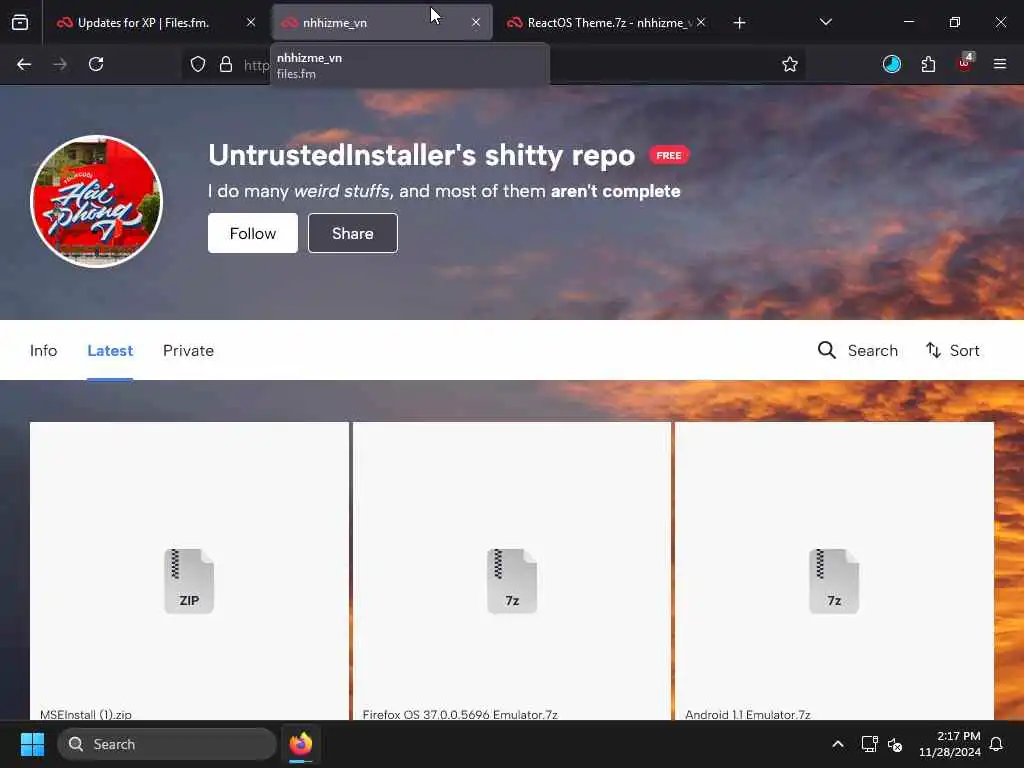Open MSEInstall (1).zip file card
1024x768 pixels.
(189, 571)
